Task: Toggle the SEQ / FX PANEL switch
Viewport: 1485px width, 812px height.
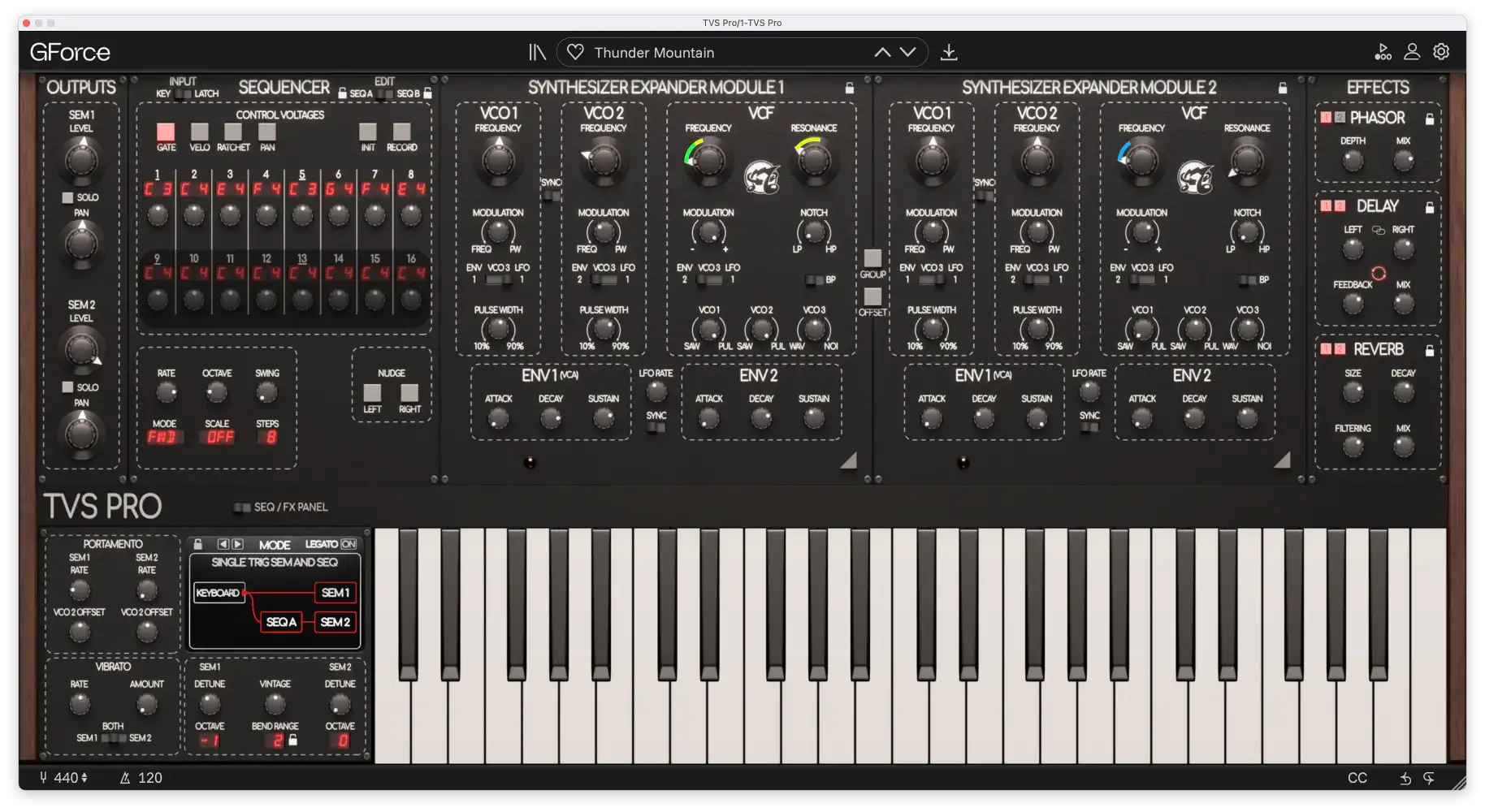Action: (242, 508)
